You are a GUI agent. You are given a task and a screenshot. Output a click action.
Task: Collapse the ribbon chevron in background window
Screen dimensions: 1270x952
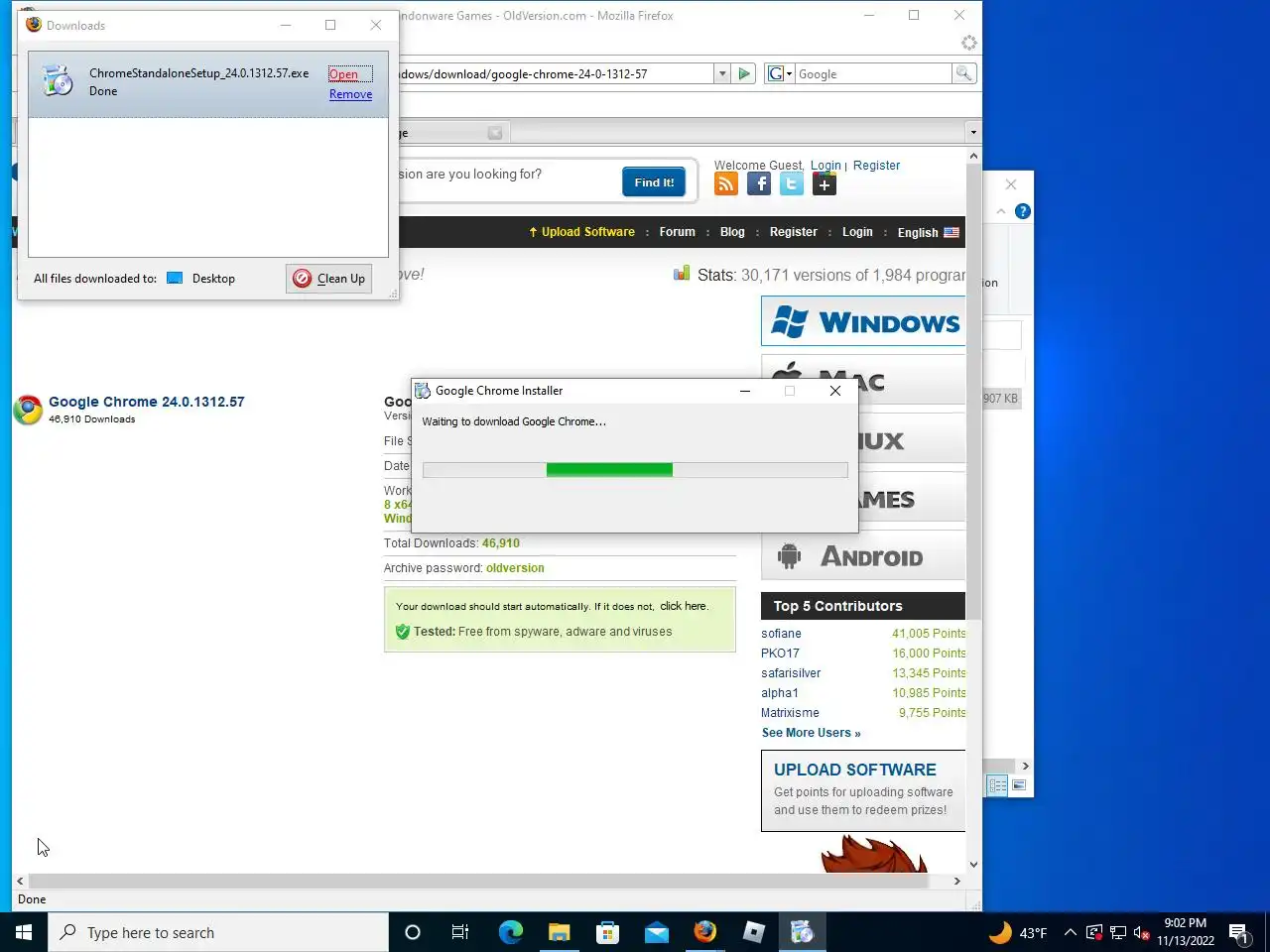[x=1001, y=211]
